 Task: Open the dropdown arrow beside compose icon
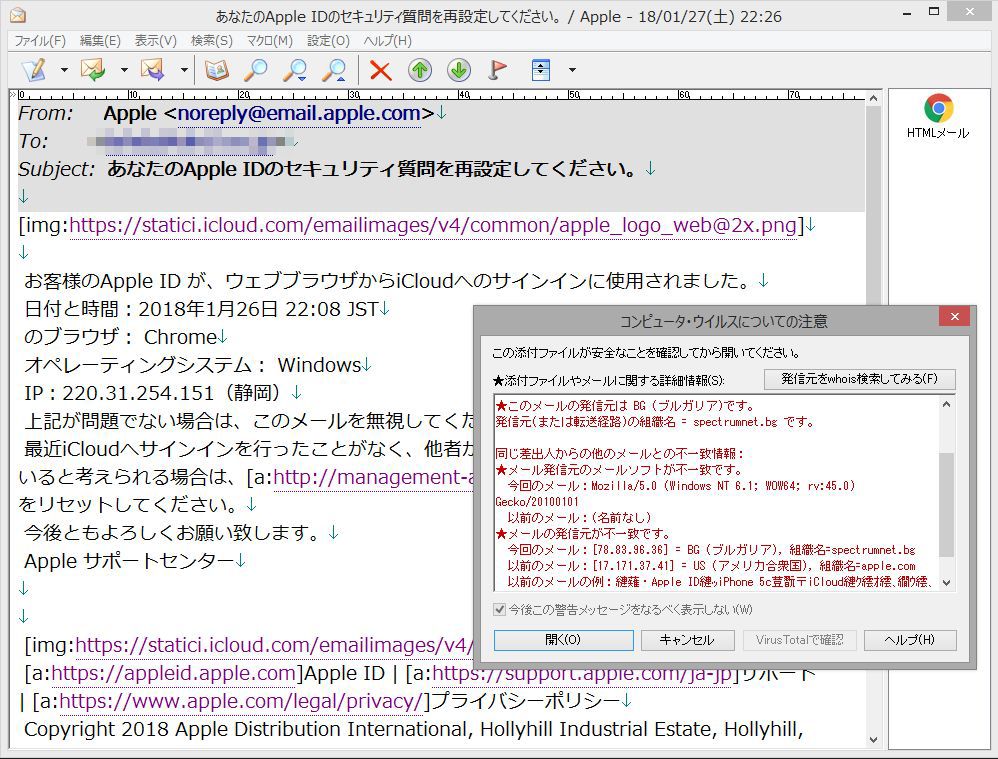coord(64,70)
